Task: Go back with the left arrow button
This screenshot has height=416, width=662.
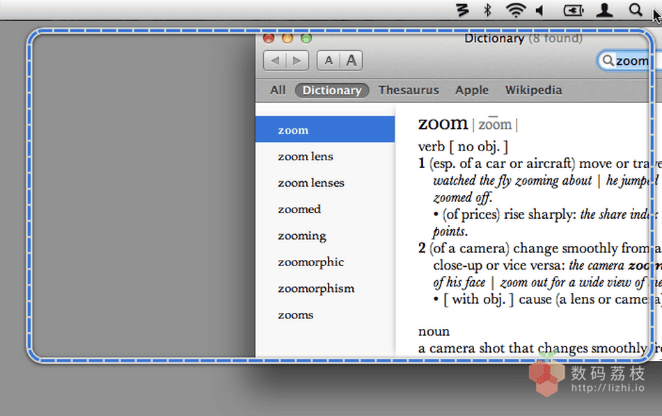Action: click(x=275, y=61)
